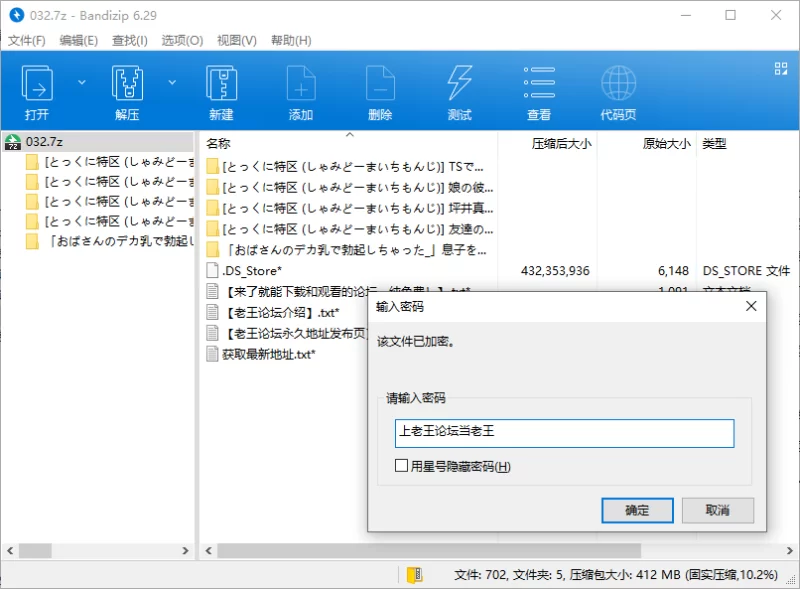Image resolution: width=800 pixels, height=589 pixels.
Task: Select the folder ending with 友達の… in file list
Action: 352,229
